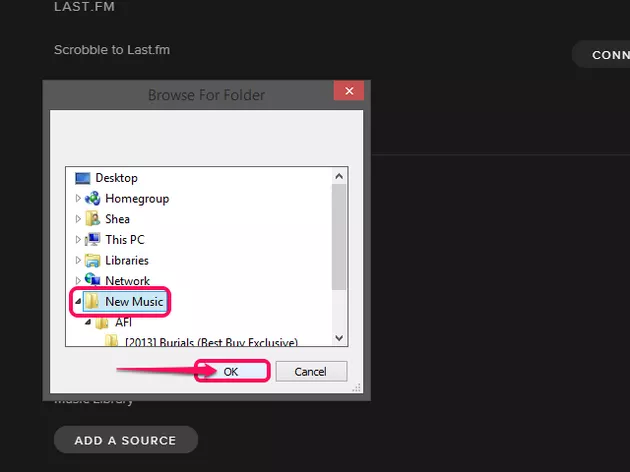Click the folder tree scrollbar thumb
The height and width of the screenshot is (472, 630).
[339, 237]
